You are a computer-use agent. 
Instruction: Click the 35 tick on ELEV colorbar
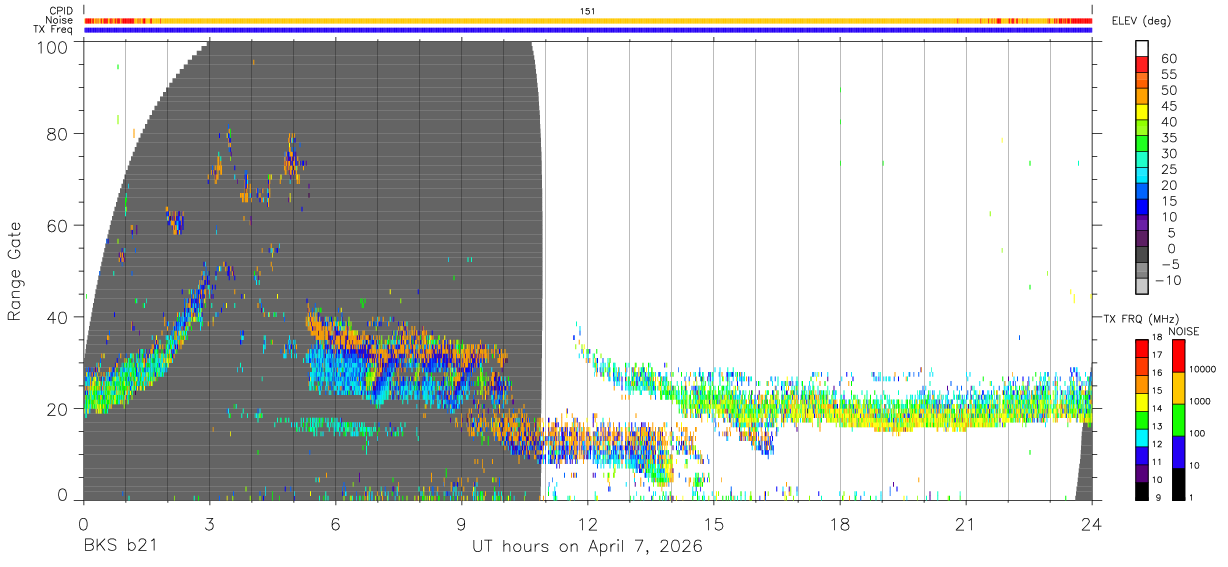(1168, 138)
